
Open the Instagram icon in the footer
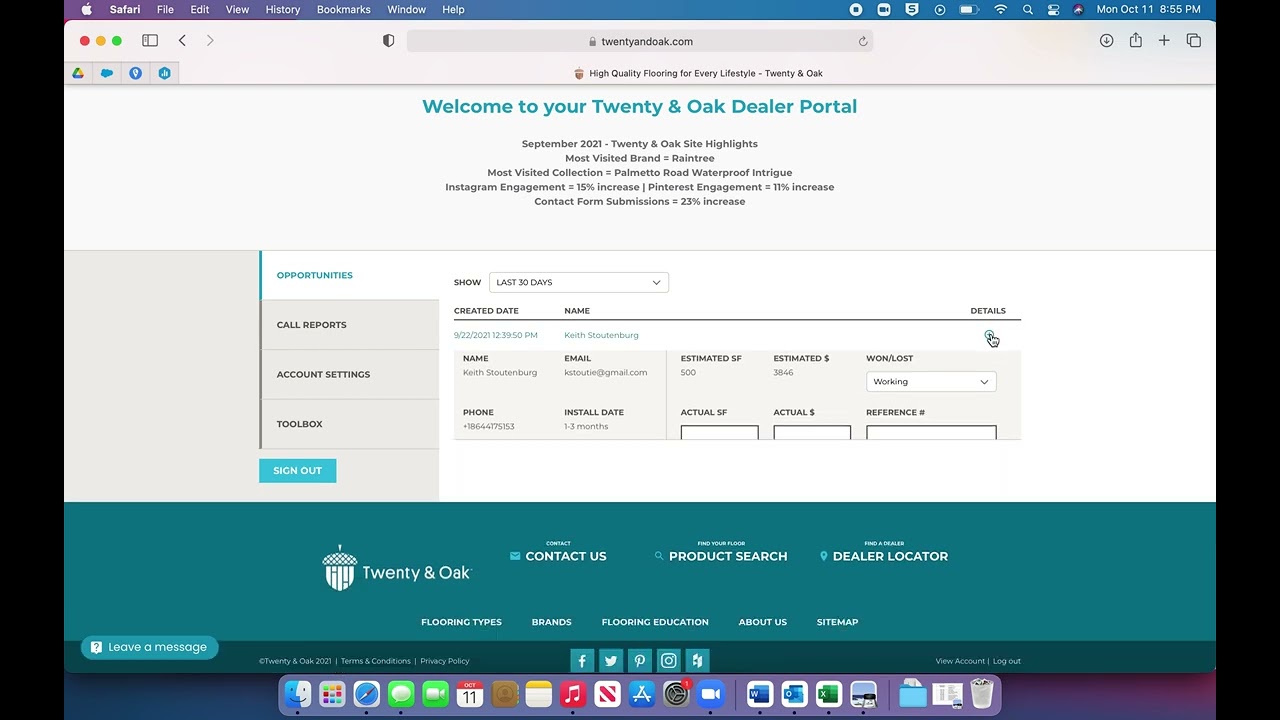(669, 660)
